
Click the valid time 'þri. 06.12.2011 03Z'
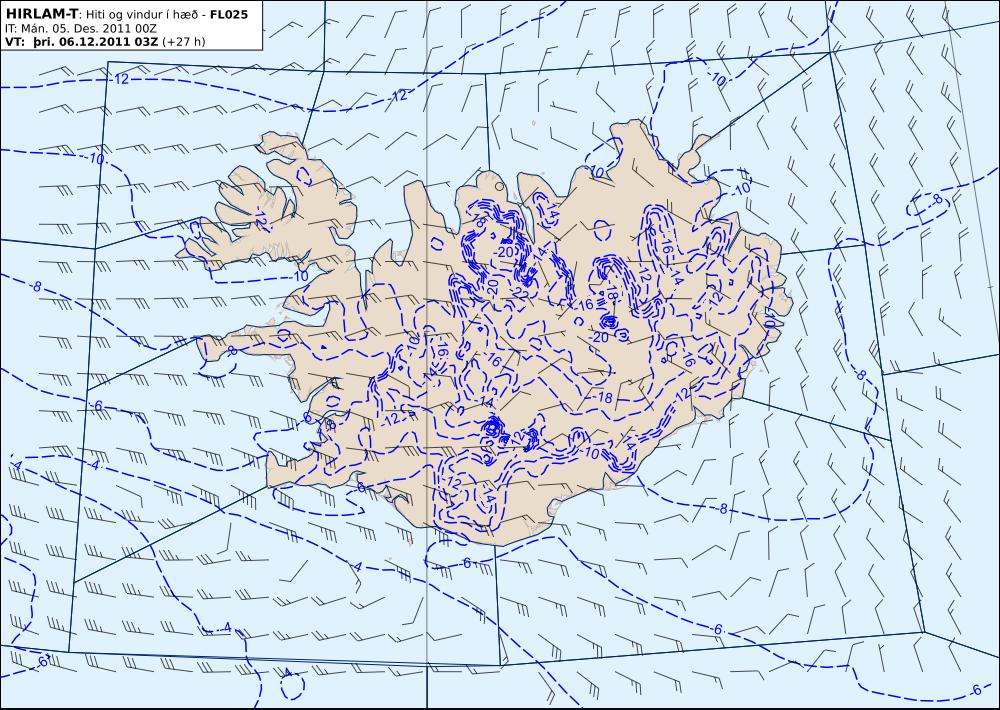pyautogui.click(x=94, y=42)
